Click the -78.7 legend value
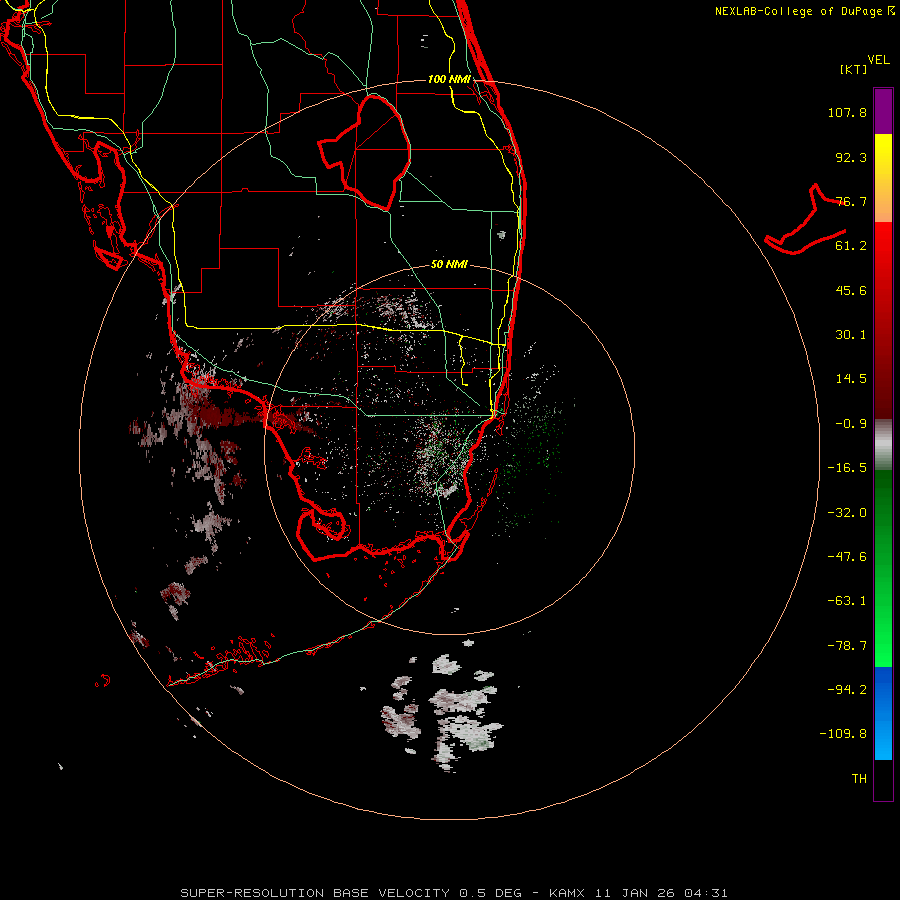The width and height of the screenshot is (900, 900). (847, 646)
